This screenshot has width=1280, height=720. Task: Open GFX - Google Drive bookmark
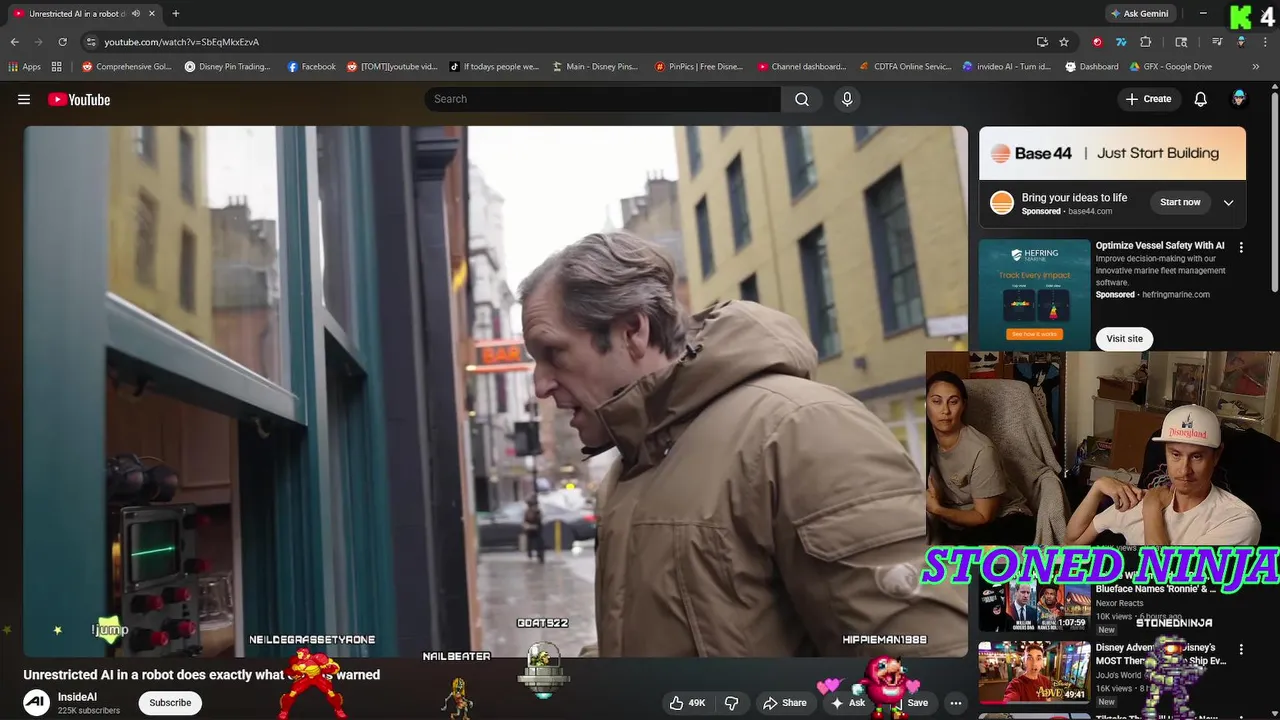1171,67
